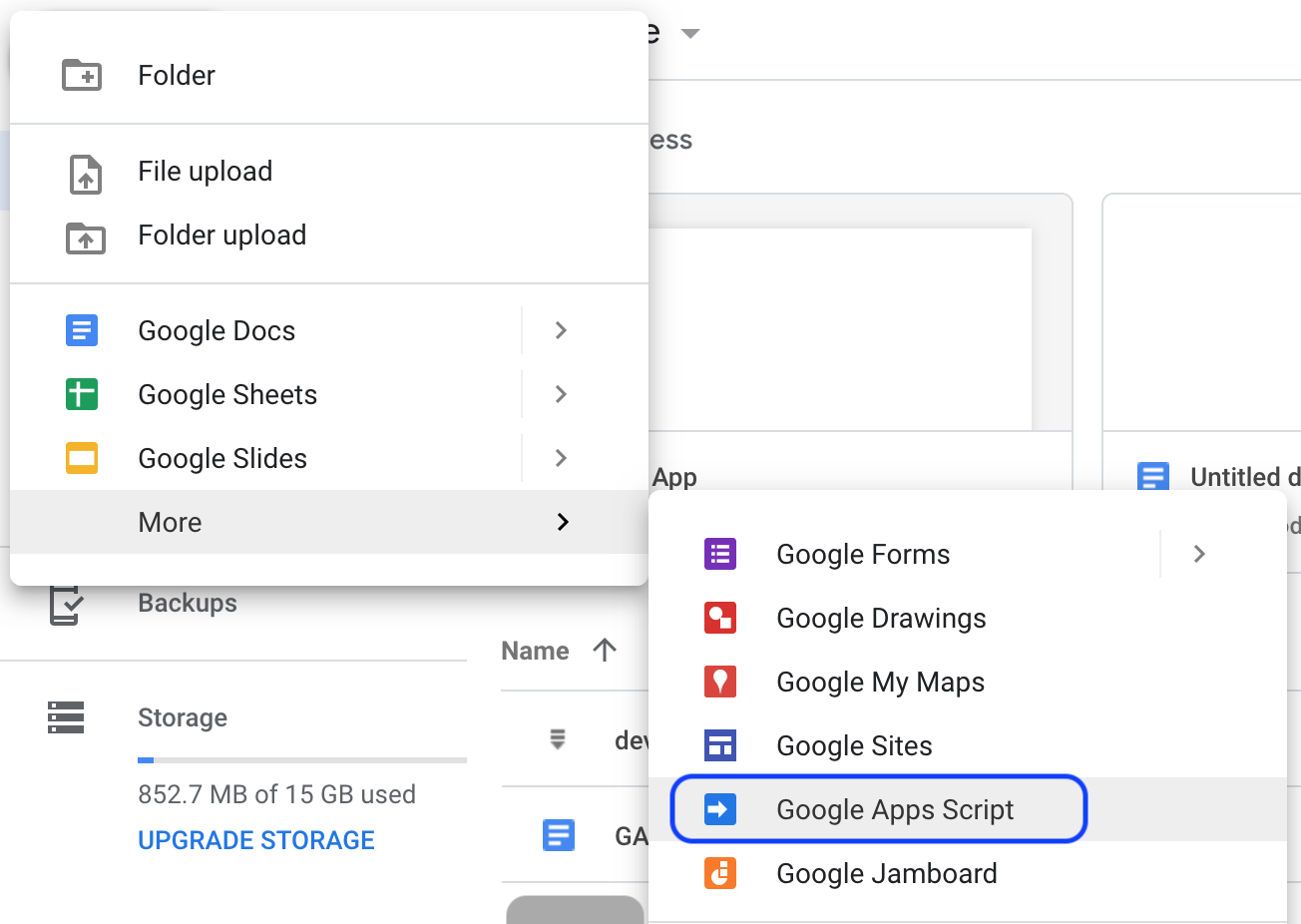The image size is (1301, 924).
Task: Click the Folder upload icon
Action: (x=86, y=237)
